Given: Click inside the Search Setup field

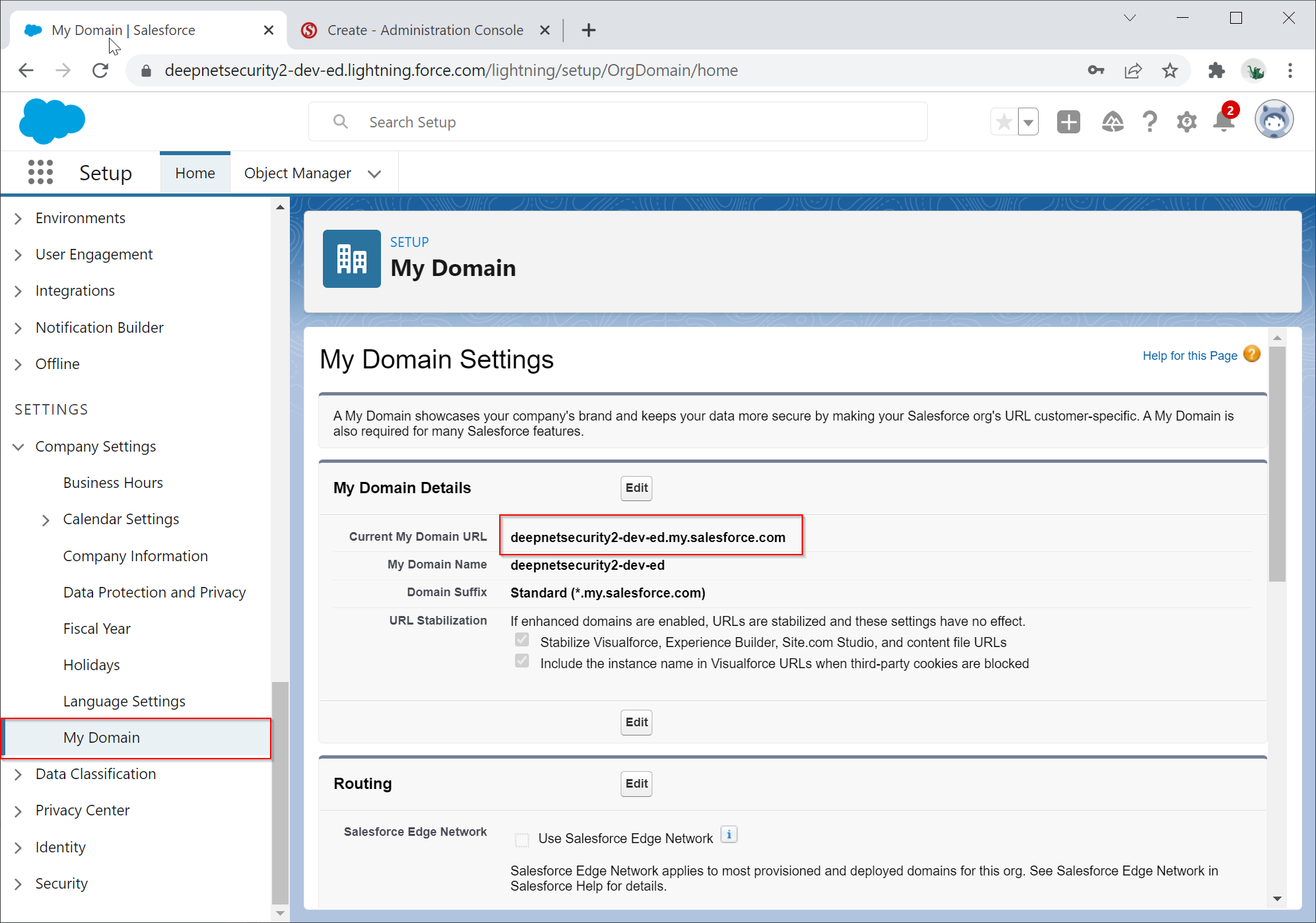Looking at the screenshot, I should [x=617, y=122].
